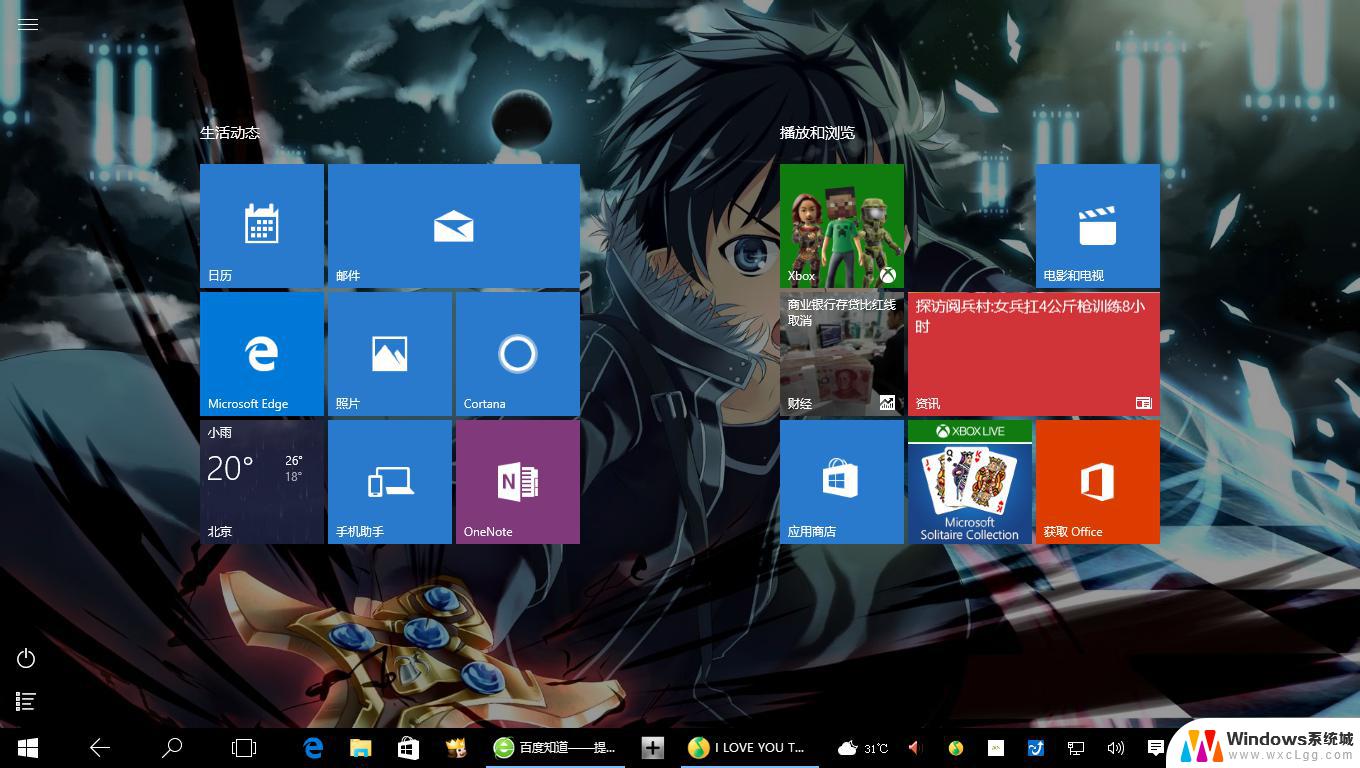Open the crowned game icon in taskbar
Screen dimensions: 1360x768
click(x=457, y=747)
